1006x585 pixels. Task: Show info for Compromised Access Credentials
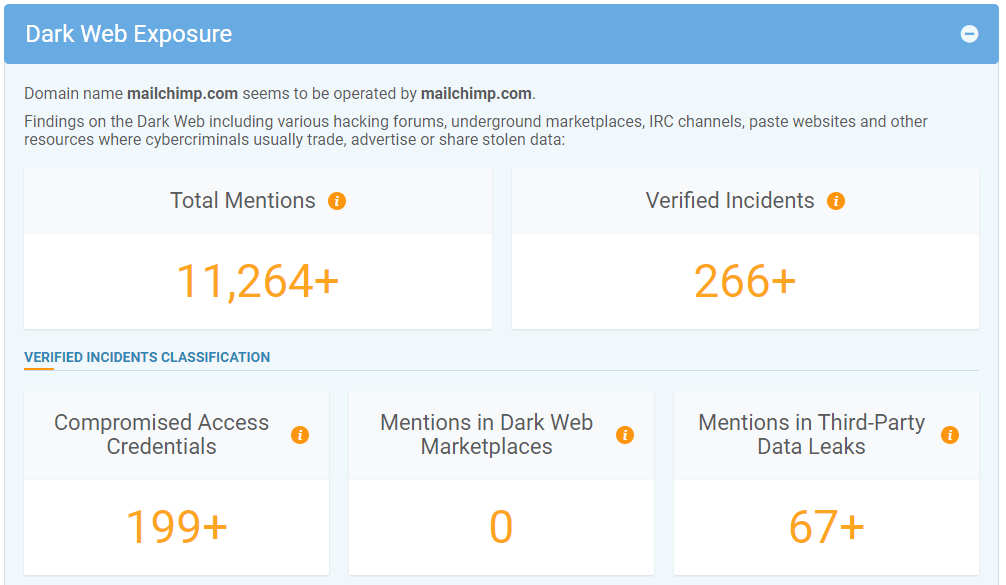300,435
